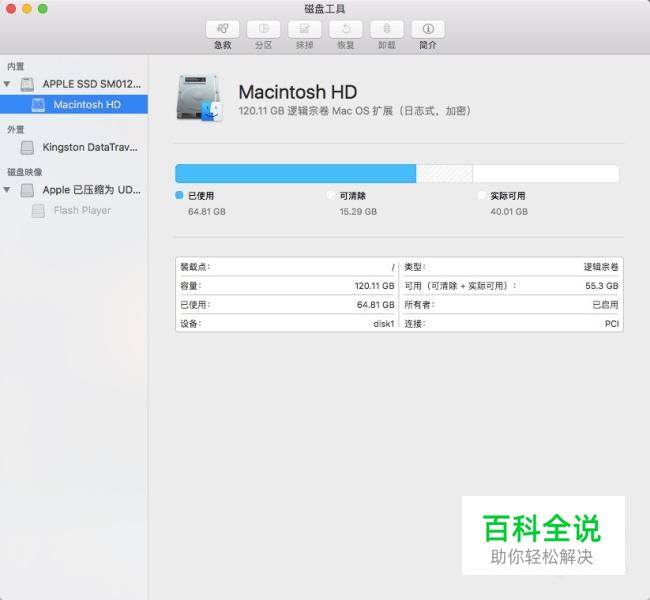This screenshot has width=650, height=600.
Task: Click the Erase (抹掉) toolbar icon
Action: pyautogui.click(x=305, y=29)
